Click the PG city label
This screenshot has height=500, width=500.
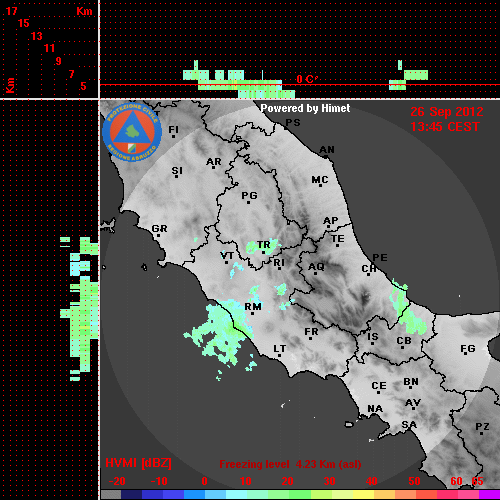click(249, 195)
